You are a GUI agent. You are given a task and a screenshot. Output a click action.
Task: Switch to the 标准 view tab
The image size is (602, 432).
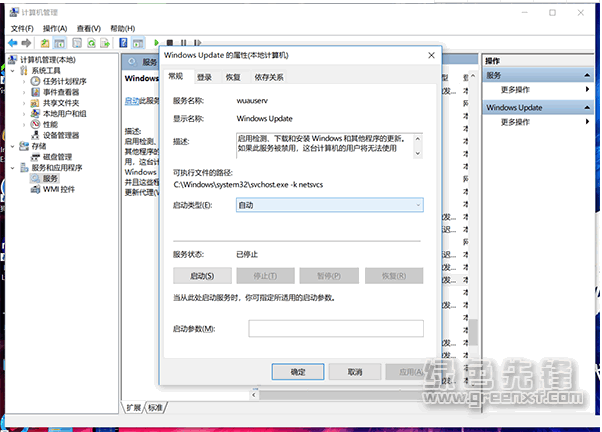tap(155, 407)
